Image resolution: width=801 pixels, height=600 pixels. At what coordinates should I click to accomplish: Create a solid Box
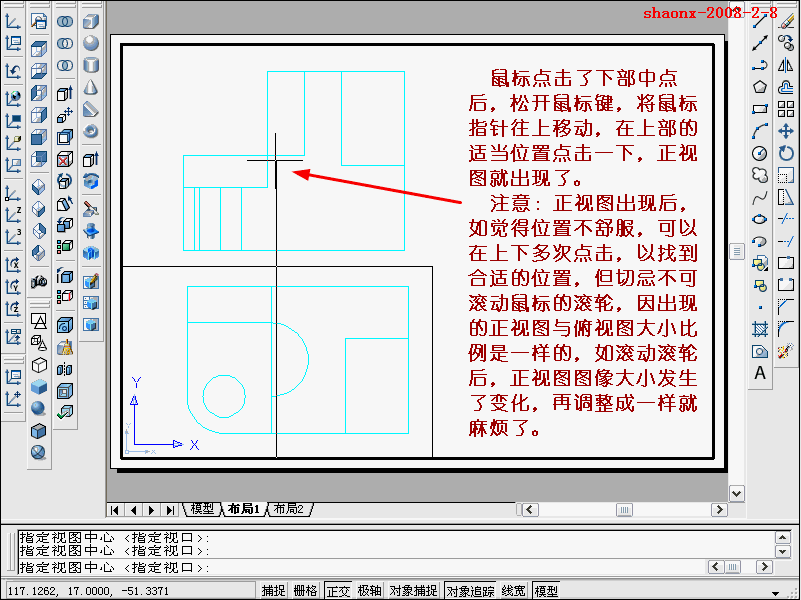coord(91,21)
